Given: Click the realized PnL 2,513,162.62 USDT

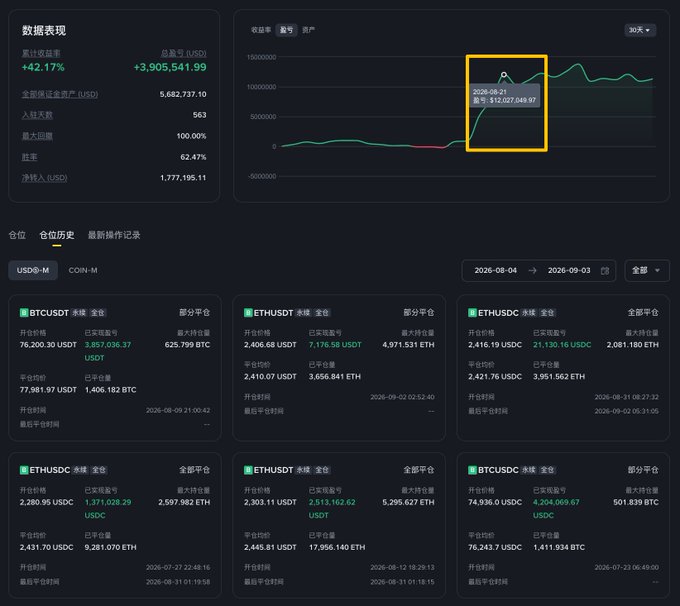Looking at the screenshot, I should pyautogui.click(x=332, y=509).
